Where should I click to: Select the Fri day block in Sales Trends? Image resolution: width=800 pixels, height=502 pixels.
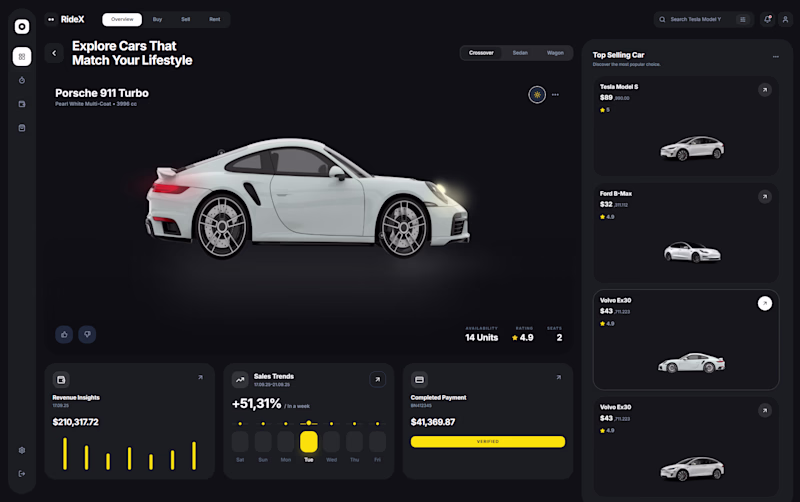(x=378, y=442)
